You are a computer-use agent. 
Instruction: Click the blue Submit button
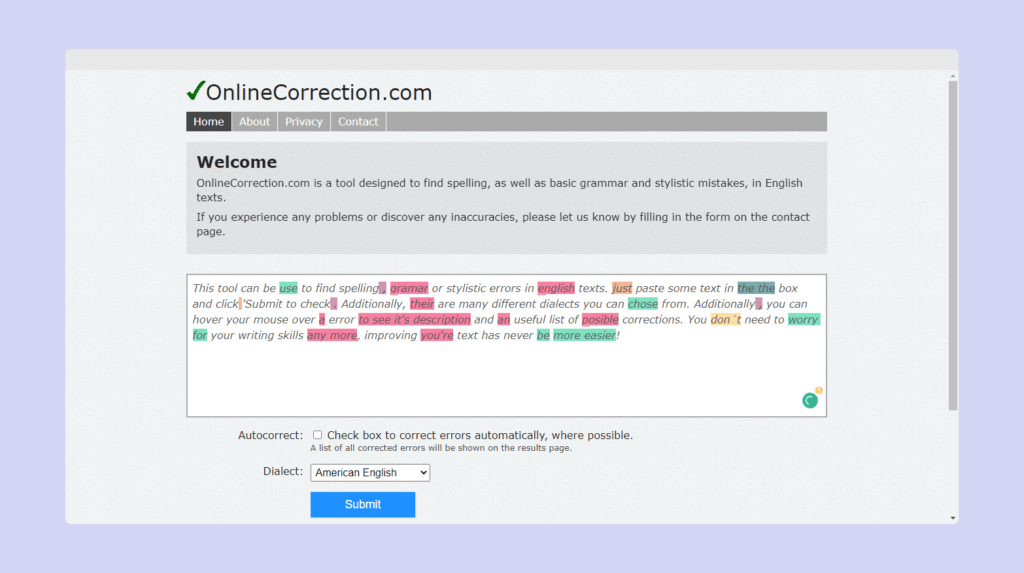pos(362,504)
